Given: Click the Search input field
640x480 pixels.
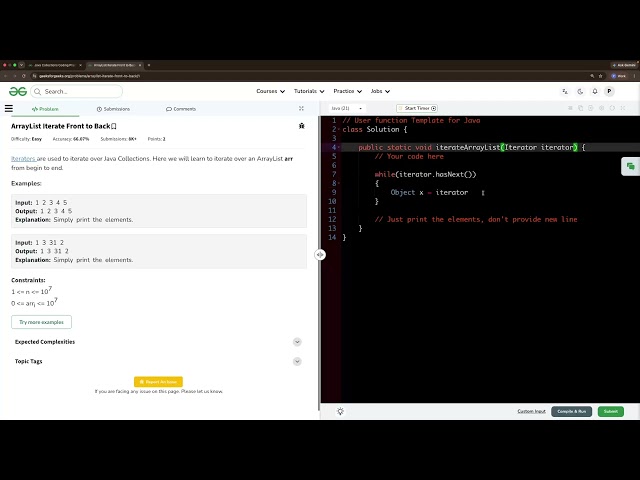Looking at the screenshot, I should pos(77,91).
